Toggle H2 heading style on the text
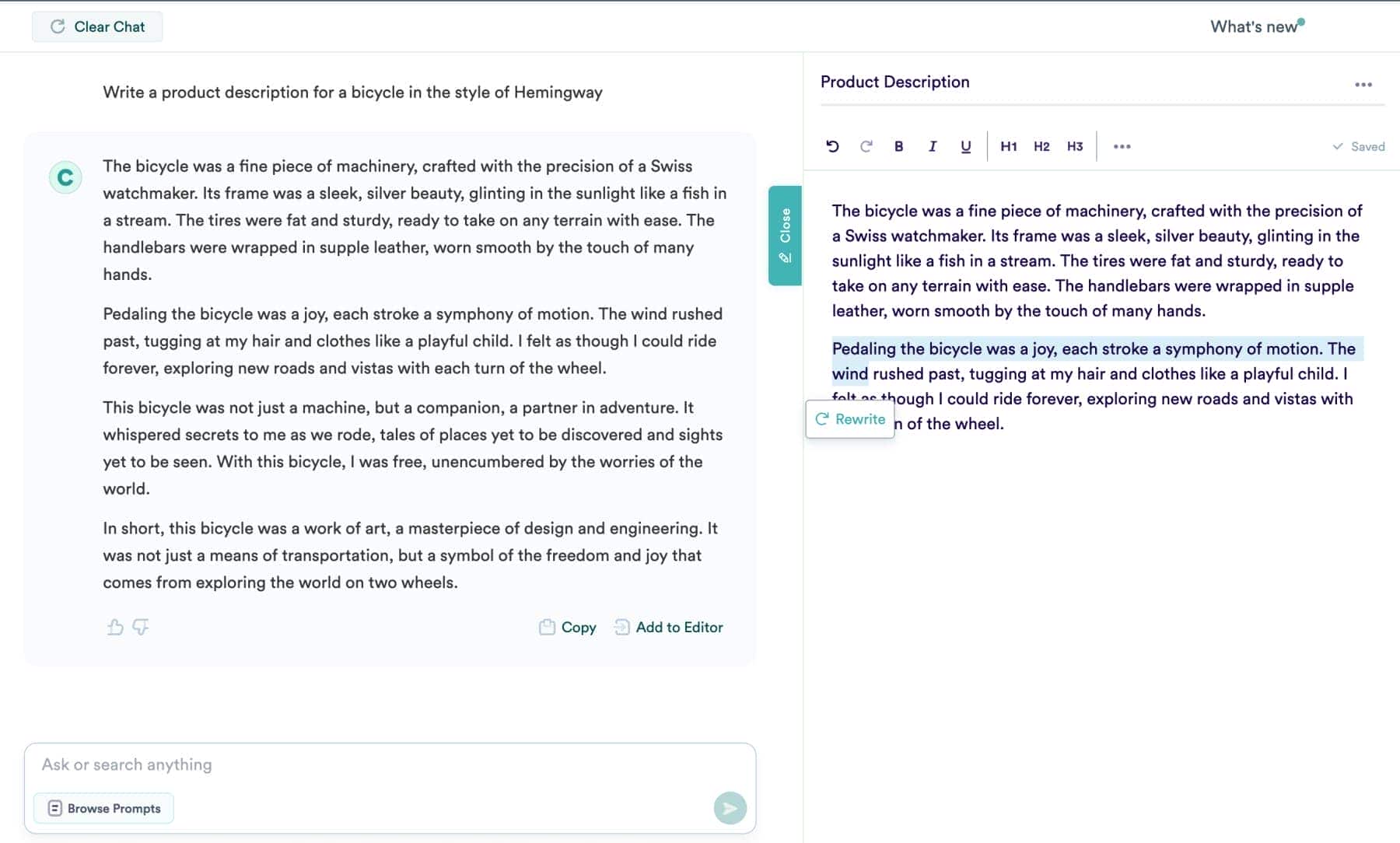The height and width of the screenshot is (843, 1400). (1041, 145)
